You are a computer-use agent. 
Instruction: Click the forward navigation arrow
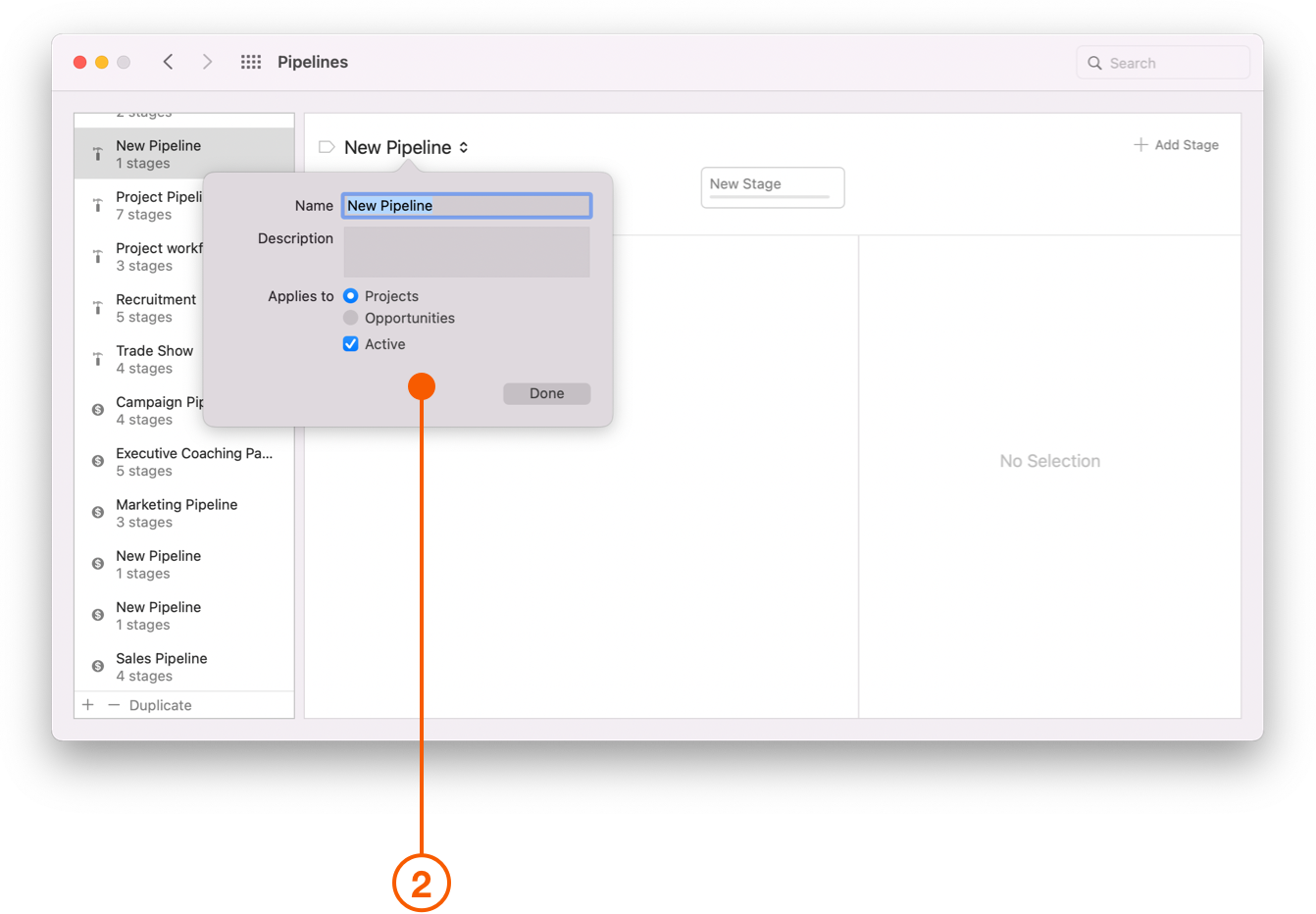click(x=207, y=61)
